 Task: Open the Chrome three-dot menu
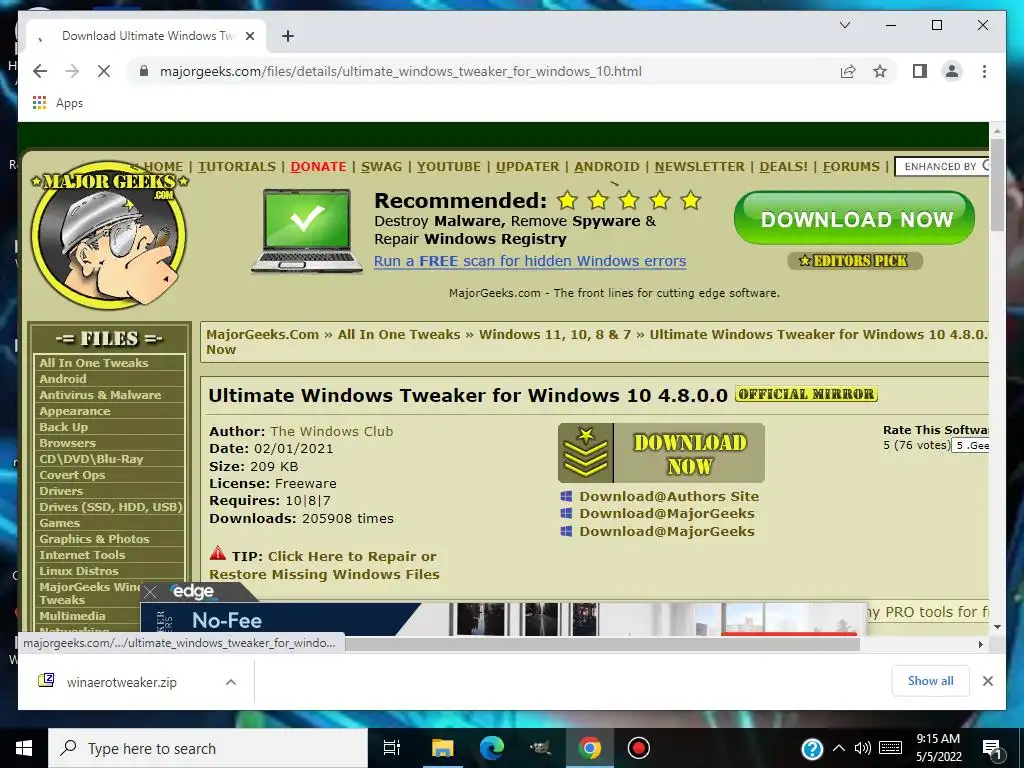point(984,71)
